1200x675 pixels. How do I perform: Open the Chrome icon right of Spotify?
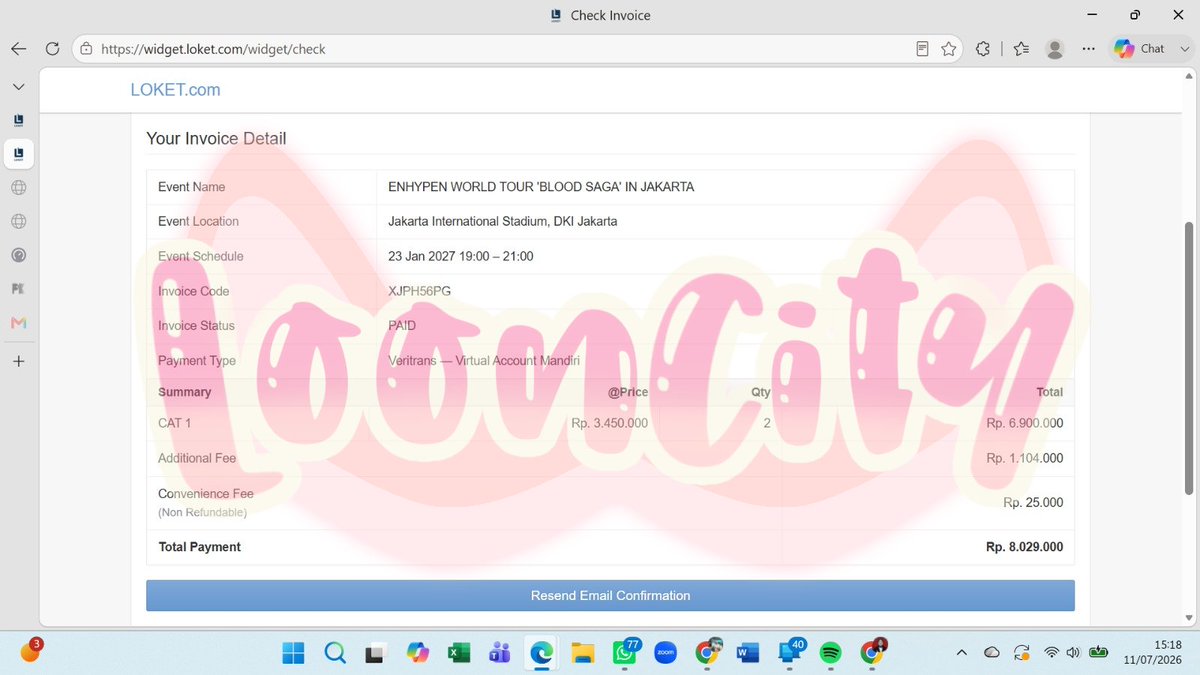pyautogui.click(x=873, y=652)
